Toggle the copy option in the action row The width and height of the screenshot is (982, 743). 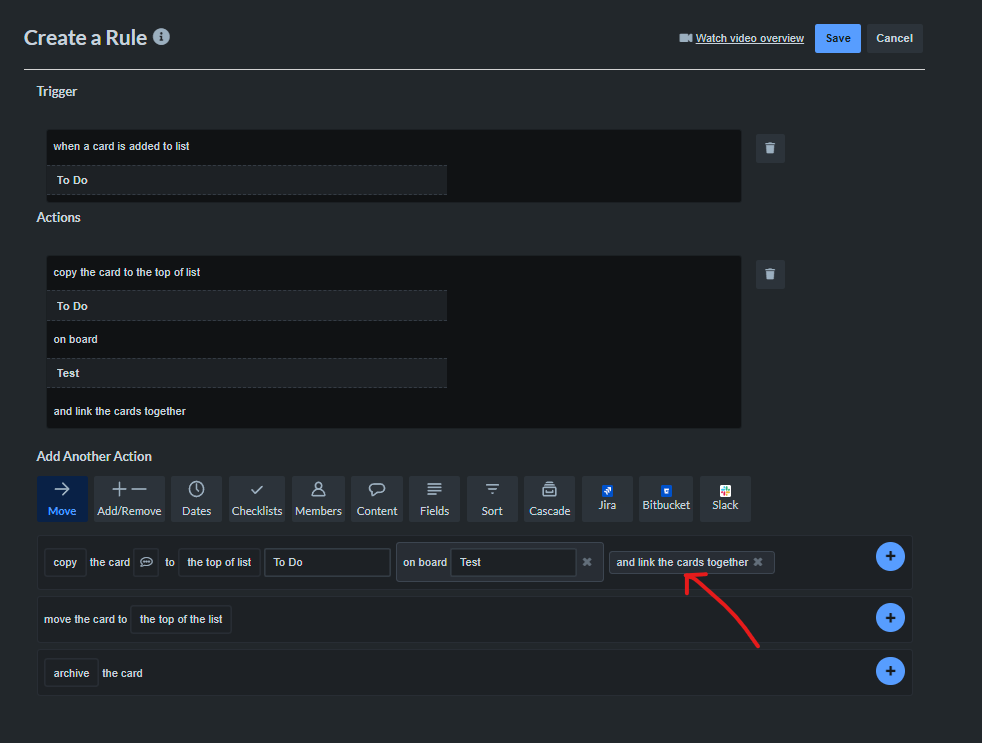[x=65, y=563]
